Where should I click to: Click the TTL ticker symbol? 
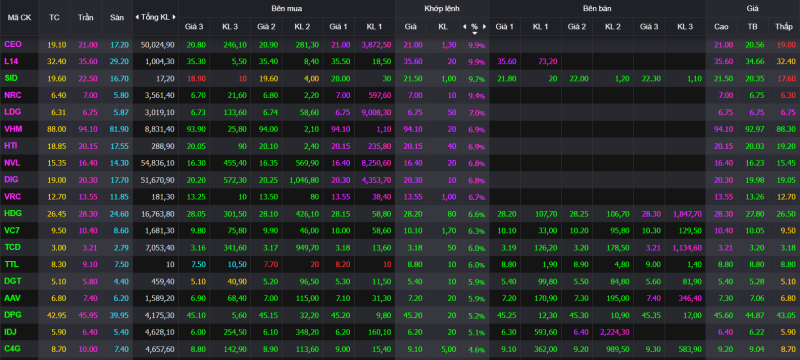tap(12, 264)
